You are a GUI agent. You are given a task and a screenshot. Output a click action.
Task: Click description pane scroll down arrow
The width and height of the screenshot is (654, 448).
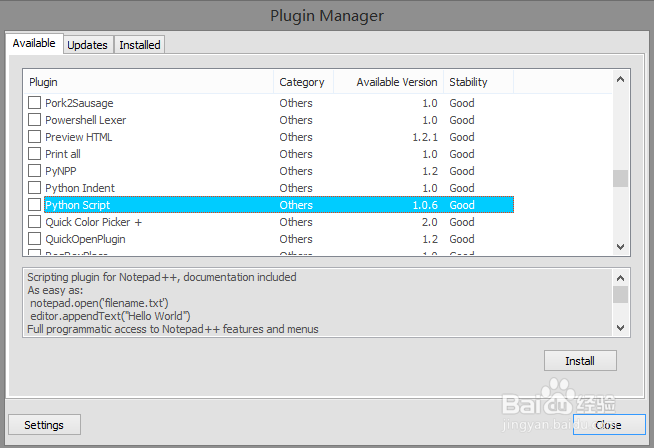[x=621, y=328]
